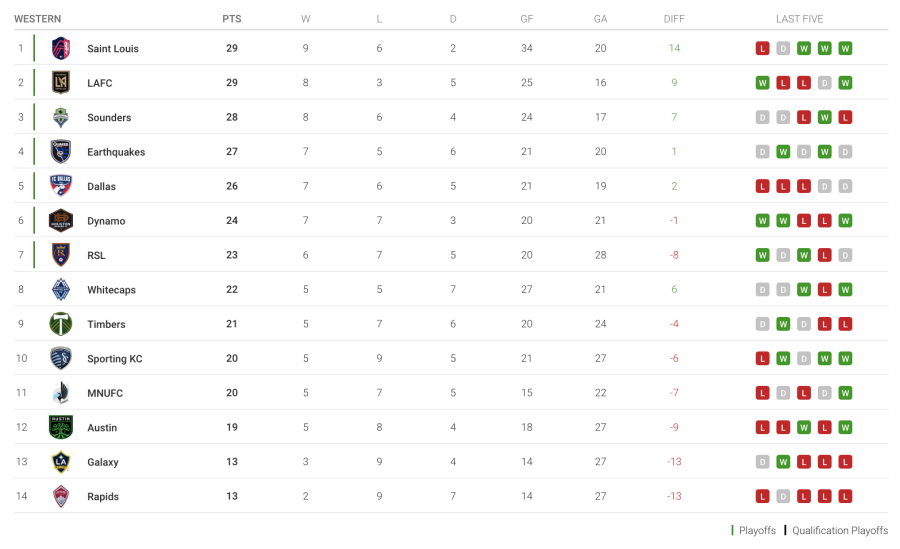The image size is (900, 549).
Task: Click the Saint Louis team crest
Action: (61, 48)
